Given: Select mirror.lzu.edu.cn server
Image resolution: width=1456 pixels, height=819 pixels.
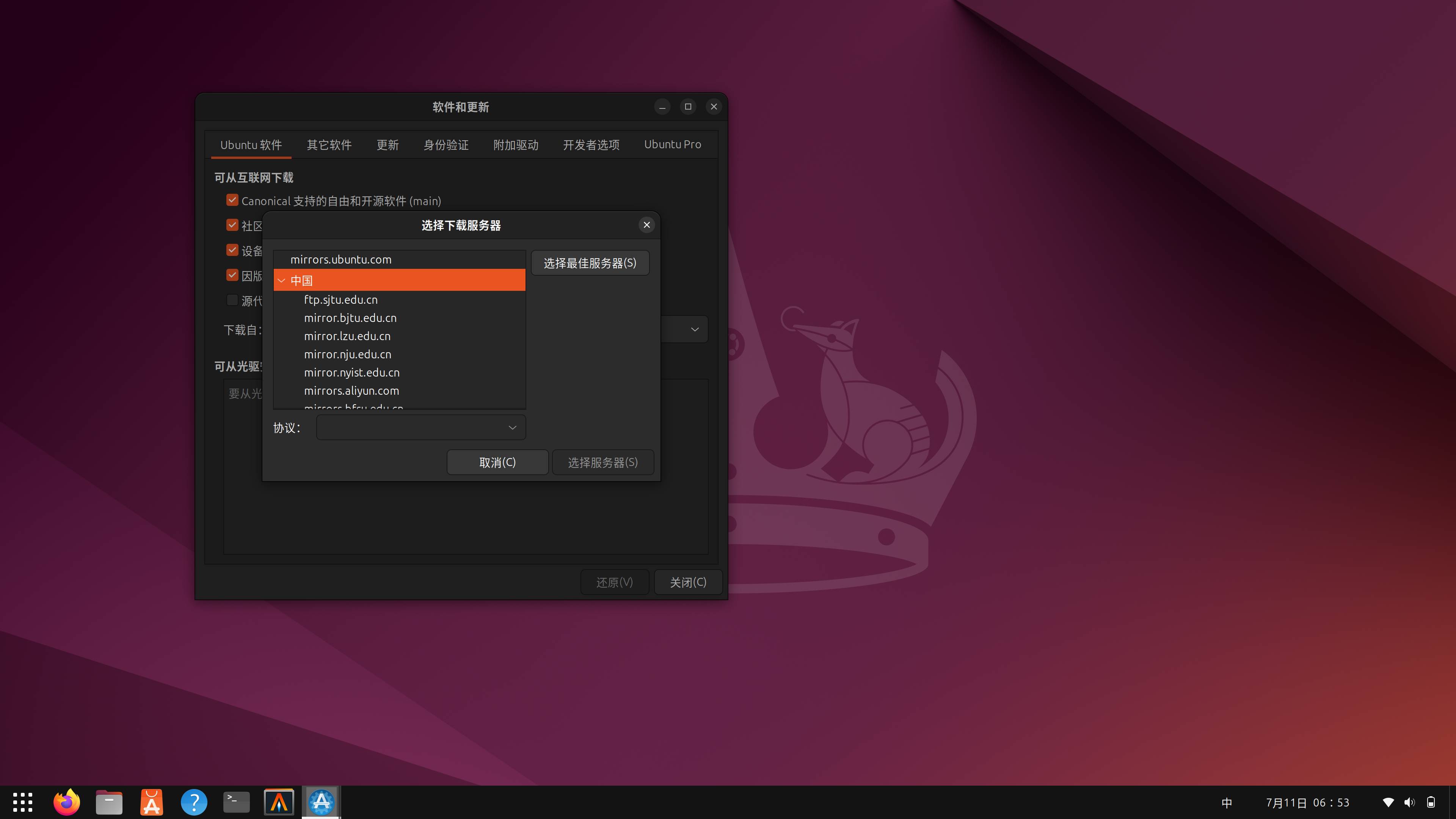Looking at the screenshot, I should click(400, 336).
